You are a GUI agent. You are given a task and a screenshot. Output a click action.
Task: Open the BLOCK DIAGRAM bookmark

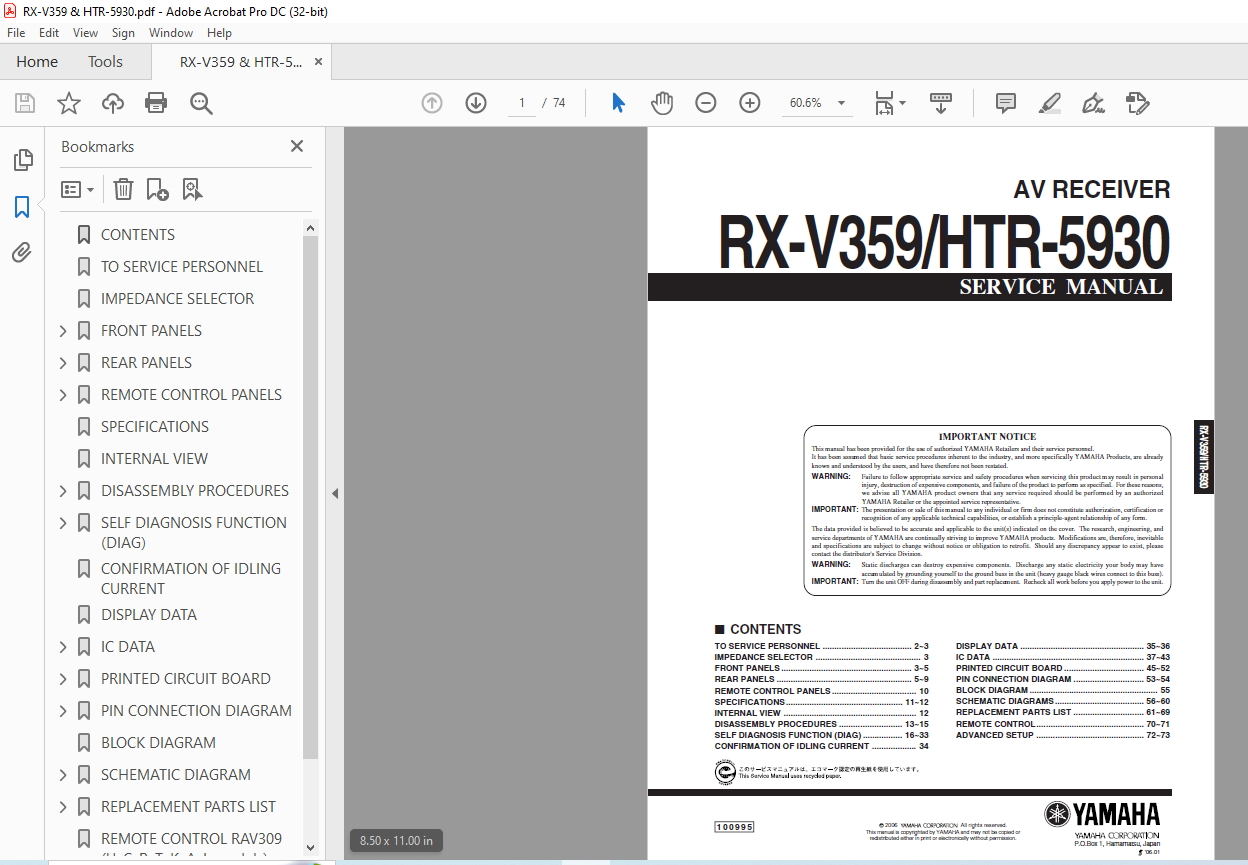pyautogui.click(x=158, y=743)
